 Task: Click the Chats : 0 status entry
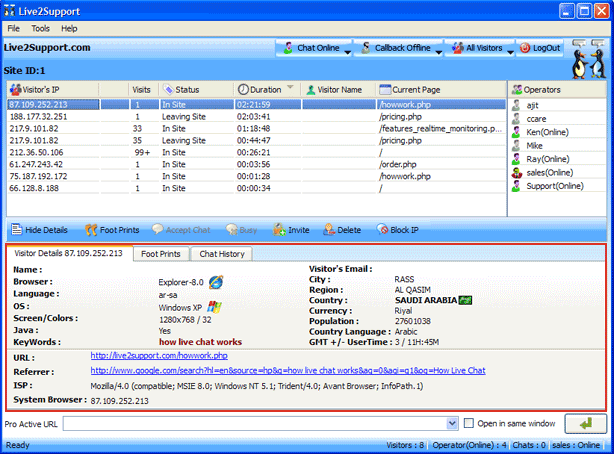(x=529, y=445)
